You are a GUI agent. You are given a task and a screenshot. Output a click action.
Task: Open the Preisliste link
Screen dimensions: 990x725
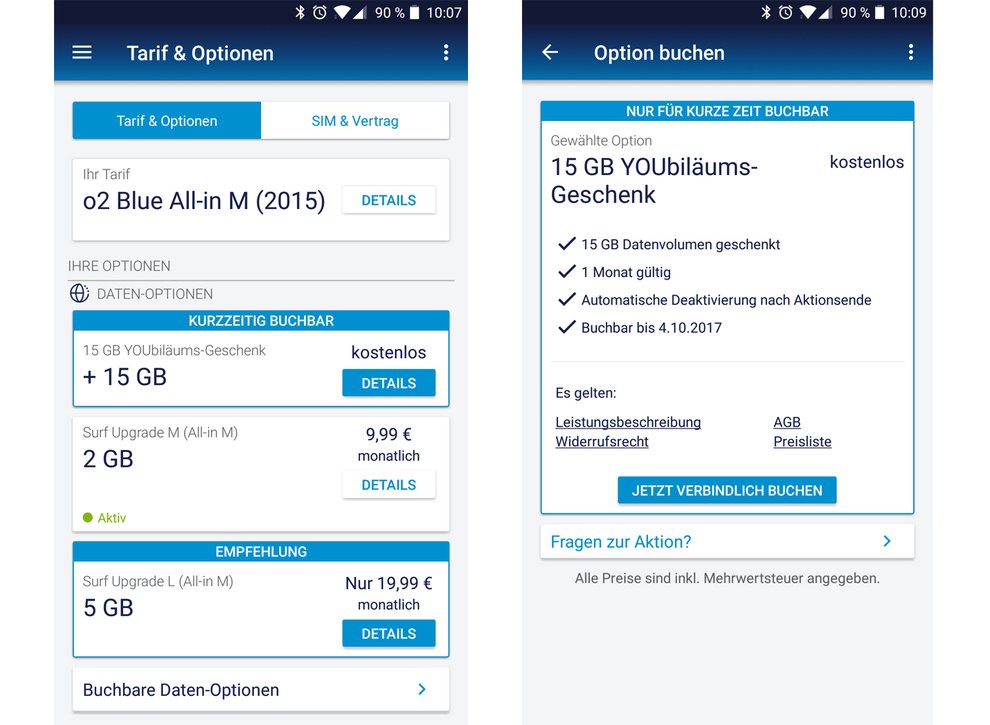point(802,441)
